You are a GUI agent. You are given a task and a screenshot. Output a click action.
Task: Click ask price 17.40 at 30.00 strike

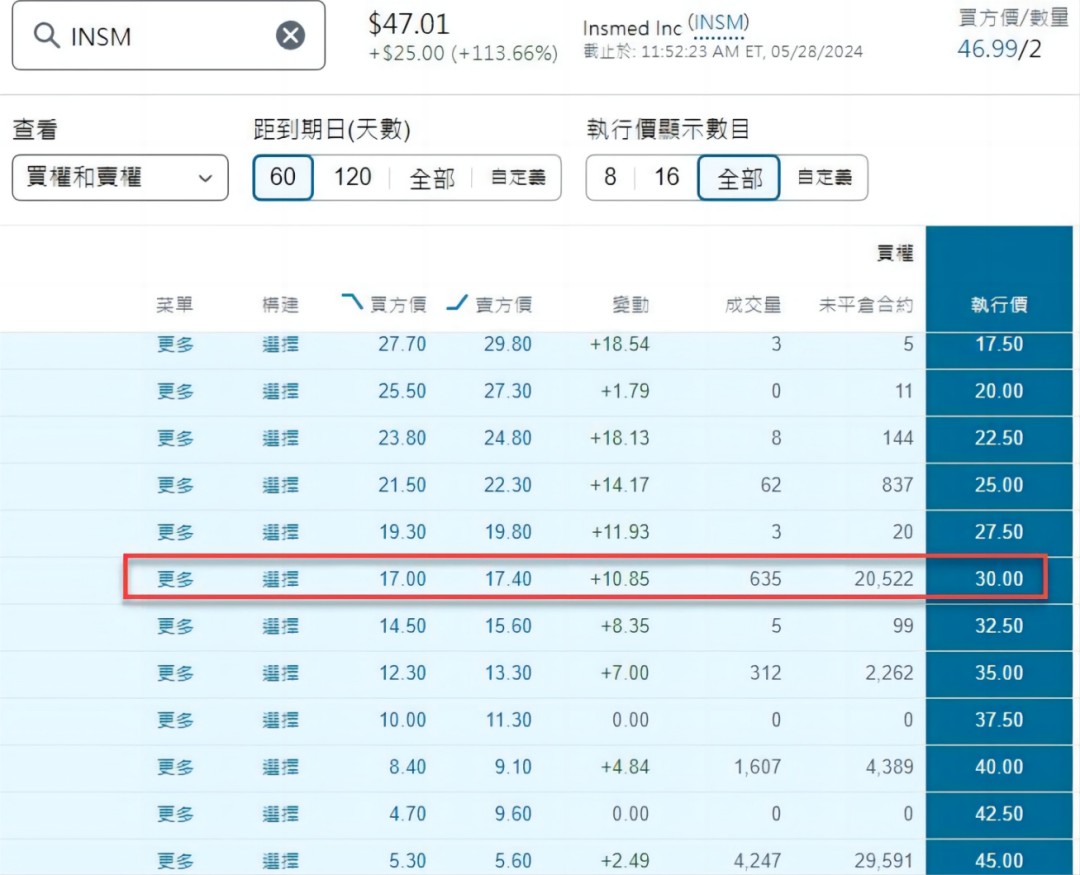coord(508,579)
